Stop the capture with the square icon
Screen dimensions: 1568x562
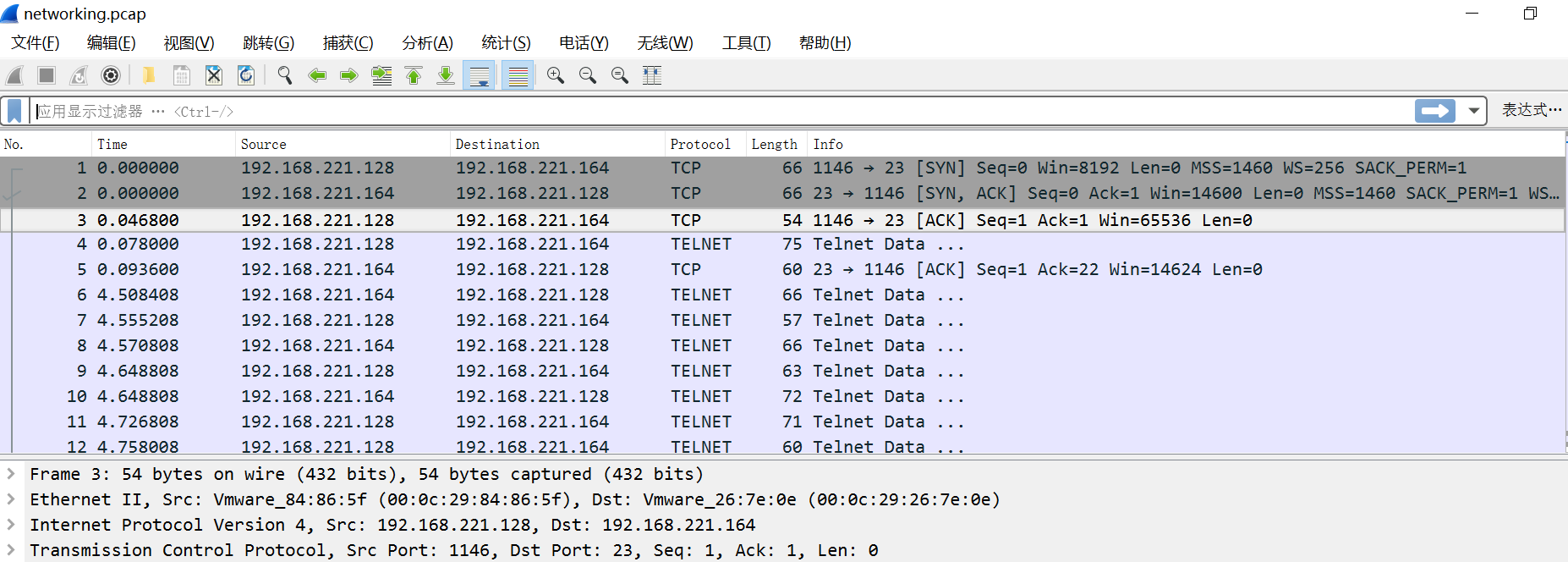pyautogui.click(x=47, y=76)
